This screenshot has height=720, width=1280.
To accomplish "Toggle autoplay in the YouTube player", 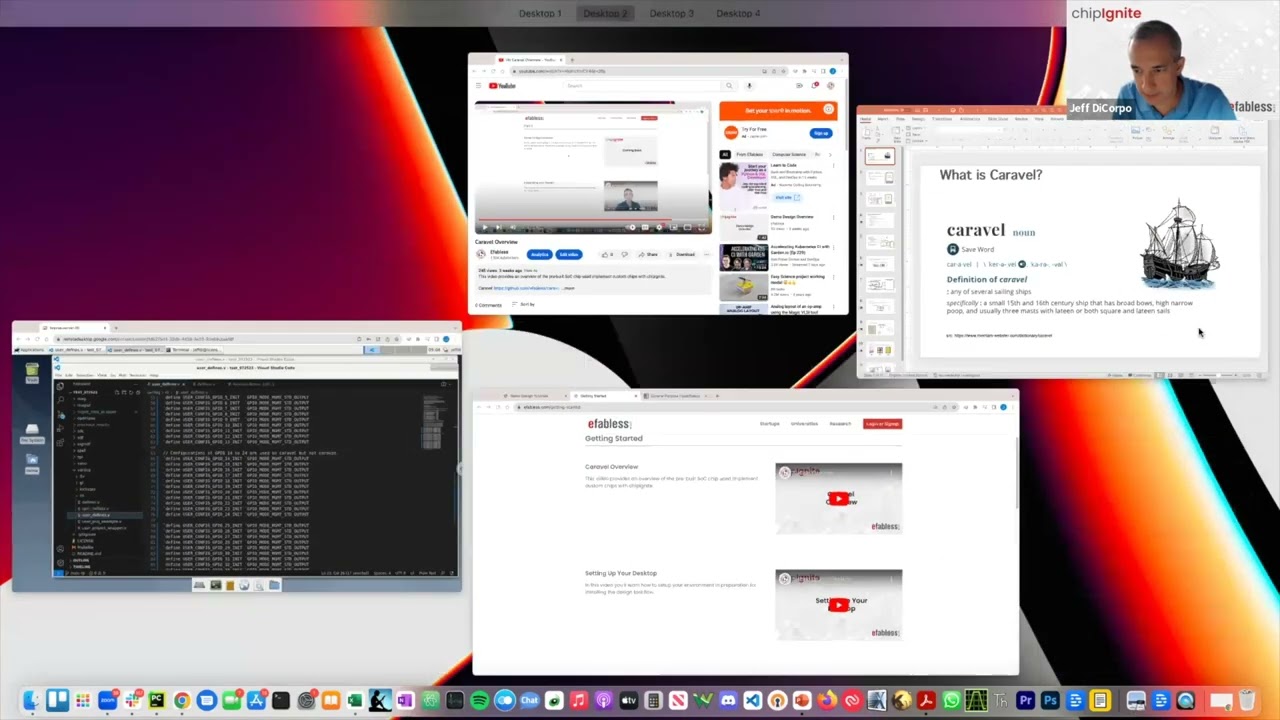I will 631,228.
